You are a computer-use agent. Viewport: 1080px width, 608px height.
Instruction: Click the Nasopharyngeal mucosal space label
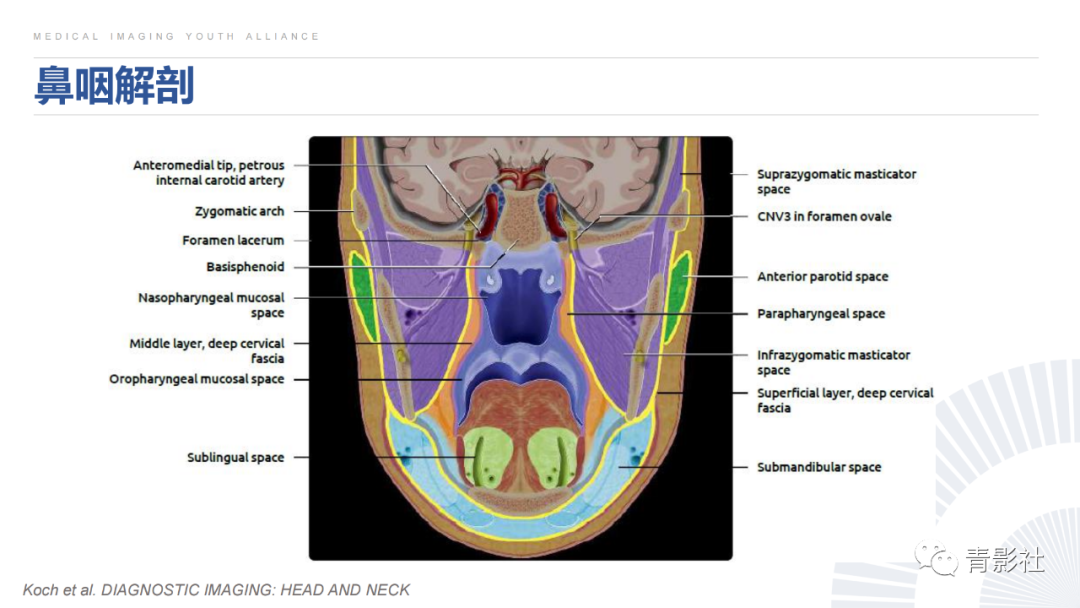211,305
